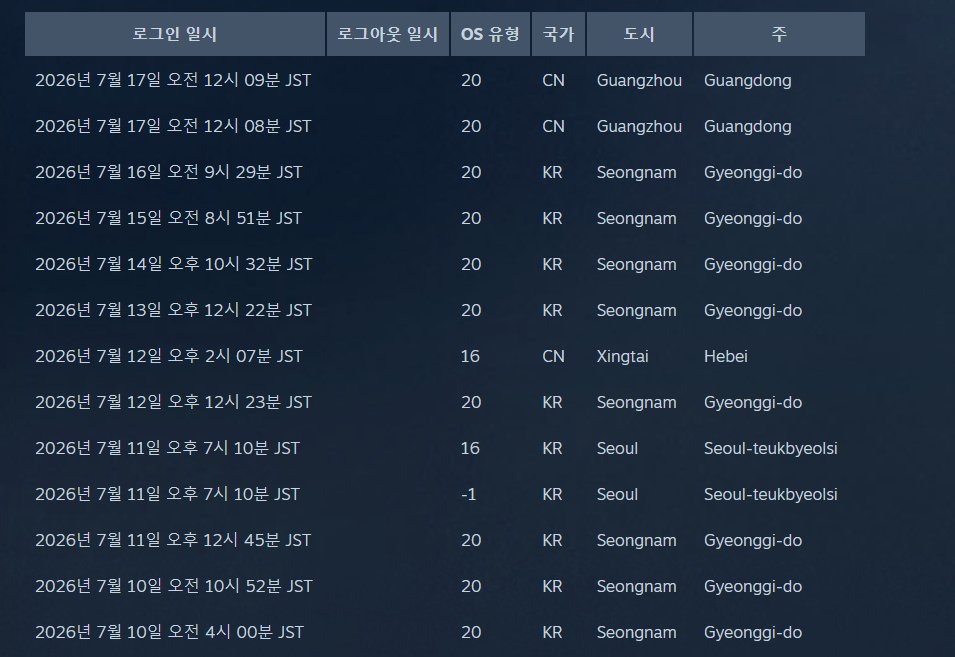Click the Xingtai city cell

(x=622, y=357)
